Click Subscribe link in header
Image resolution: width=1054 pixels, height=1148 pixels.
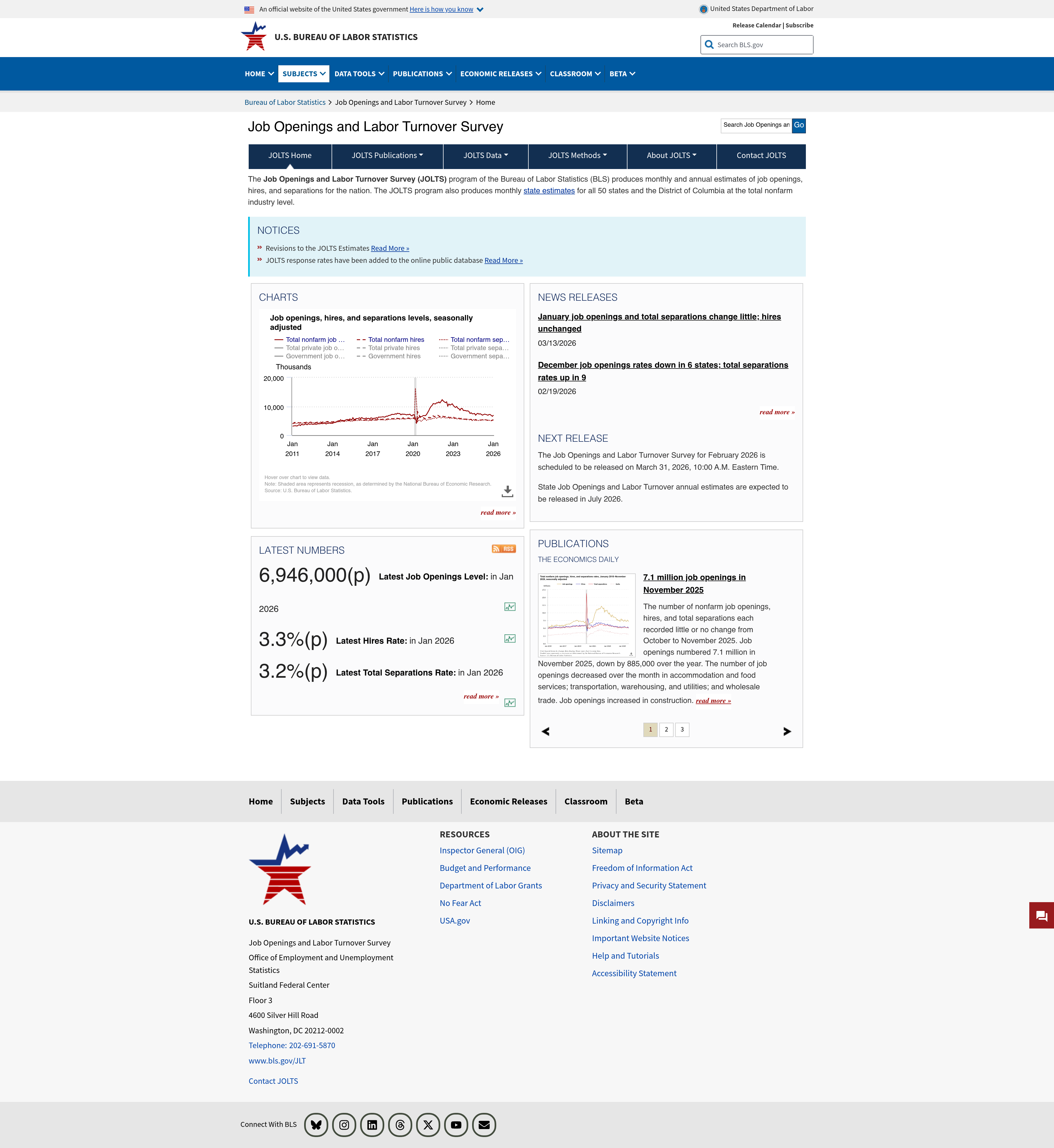pyautogui.click(x=800, y=26)
